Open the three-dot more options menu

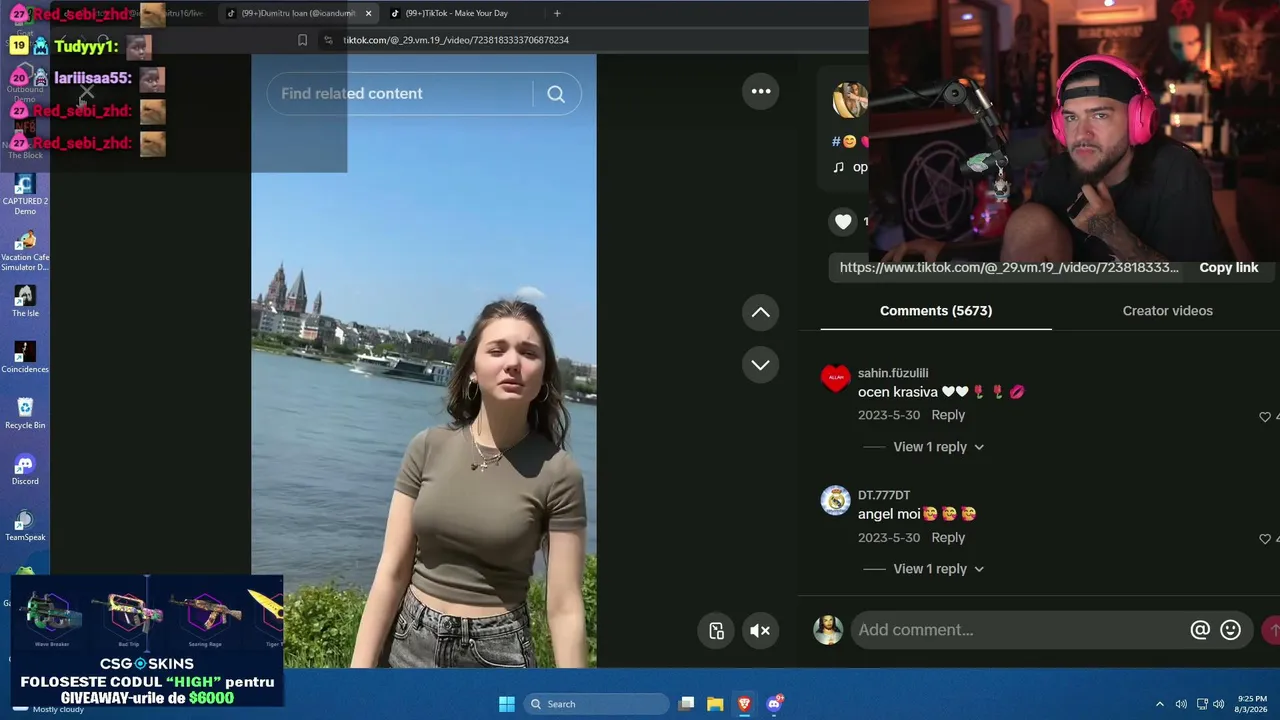point(761,91)
